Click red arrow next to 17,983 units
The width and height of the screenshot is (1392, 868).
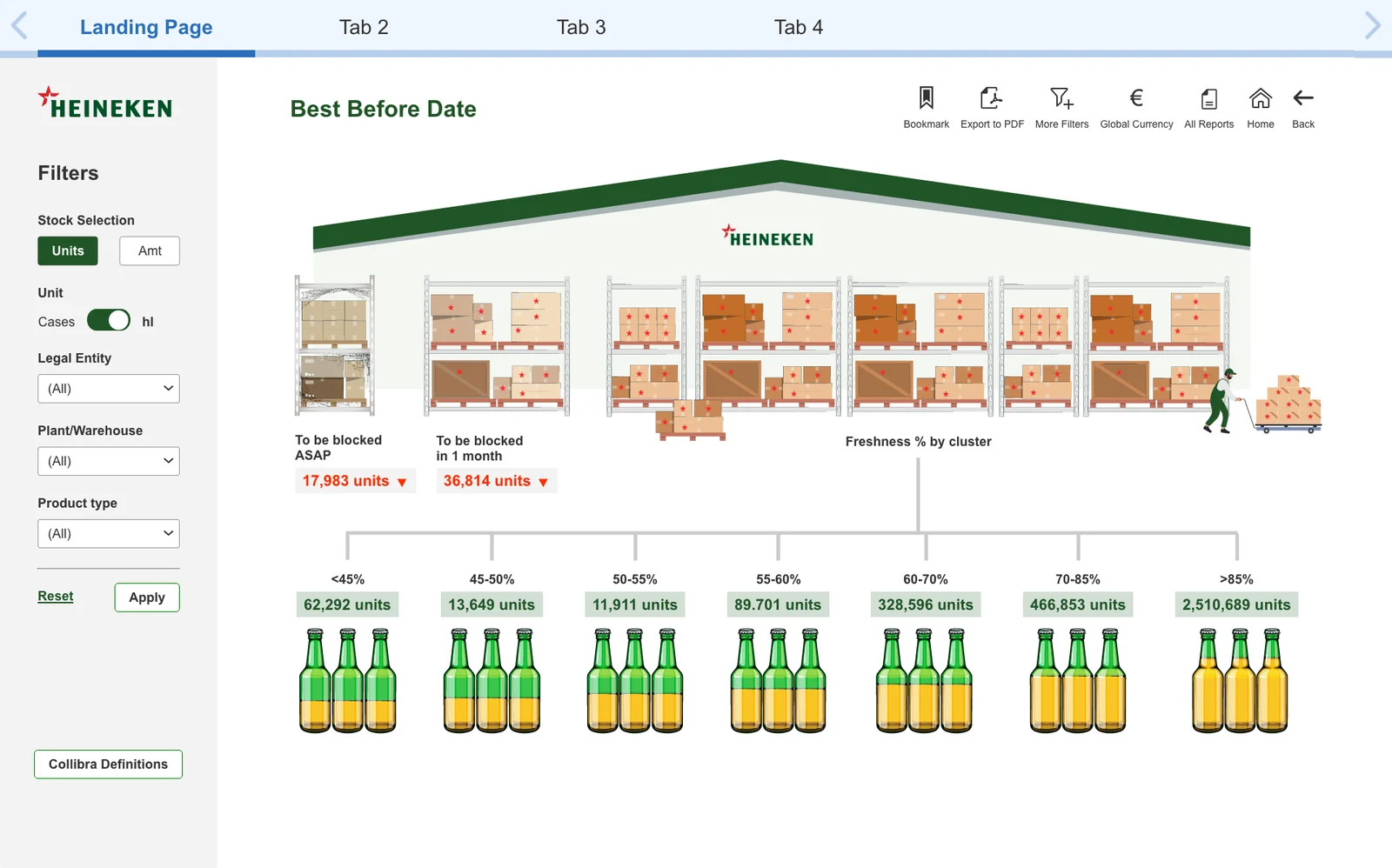402,482
